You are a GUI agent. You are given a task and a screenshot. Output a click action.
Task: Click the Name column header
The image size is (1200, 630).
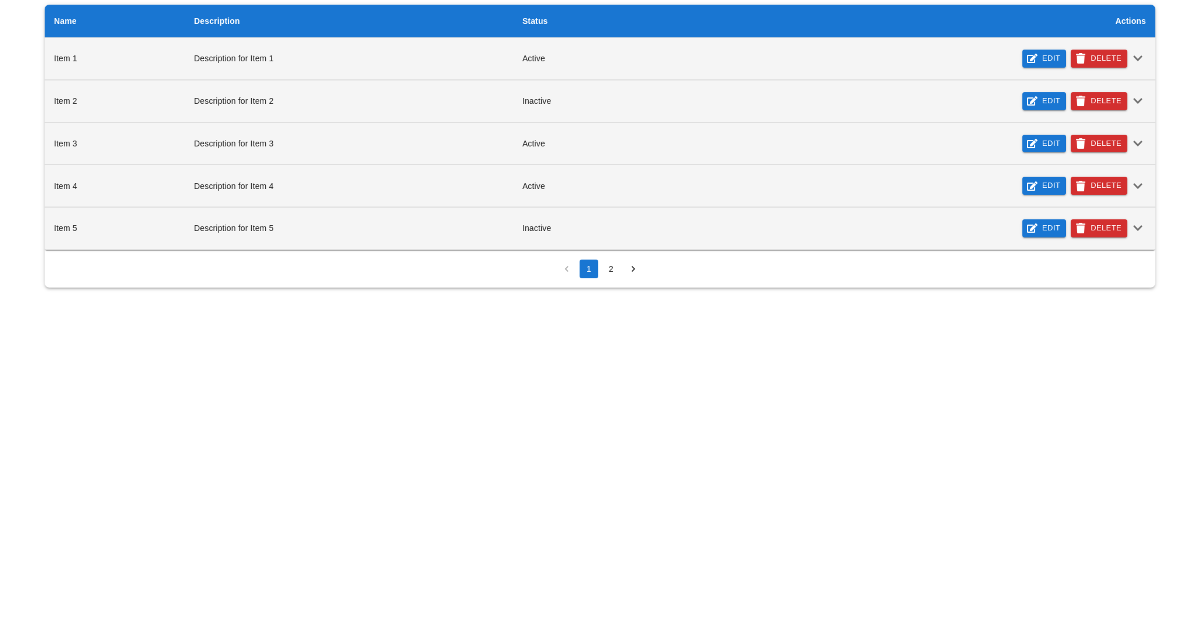point(65,21)
